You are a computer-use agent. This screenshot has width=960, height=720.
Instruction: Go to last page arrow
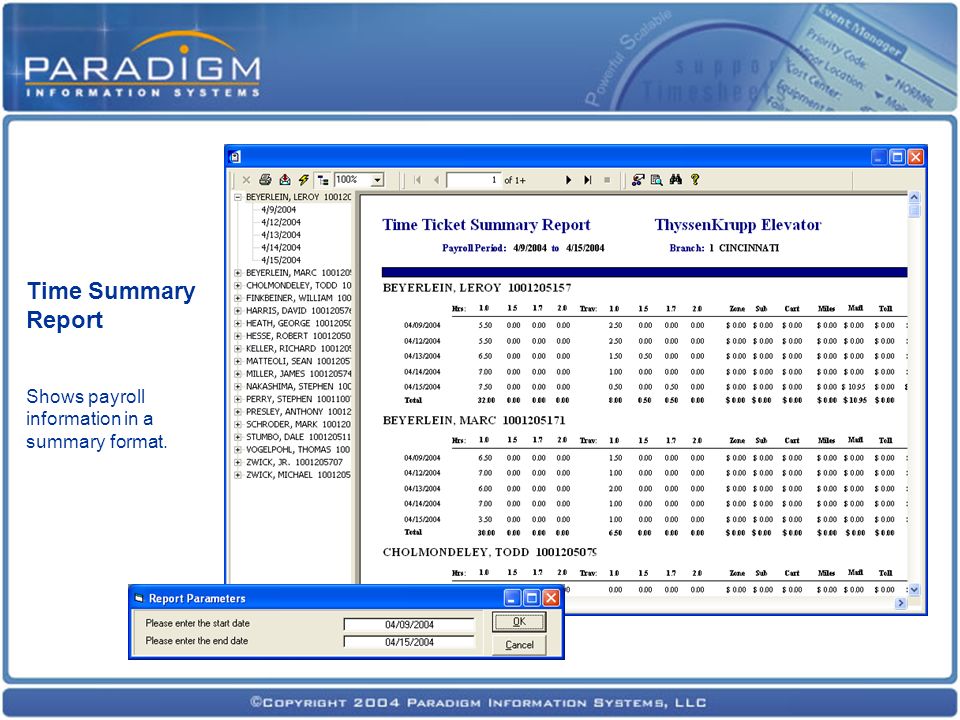(x=588, y=180)
